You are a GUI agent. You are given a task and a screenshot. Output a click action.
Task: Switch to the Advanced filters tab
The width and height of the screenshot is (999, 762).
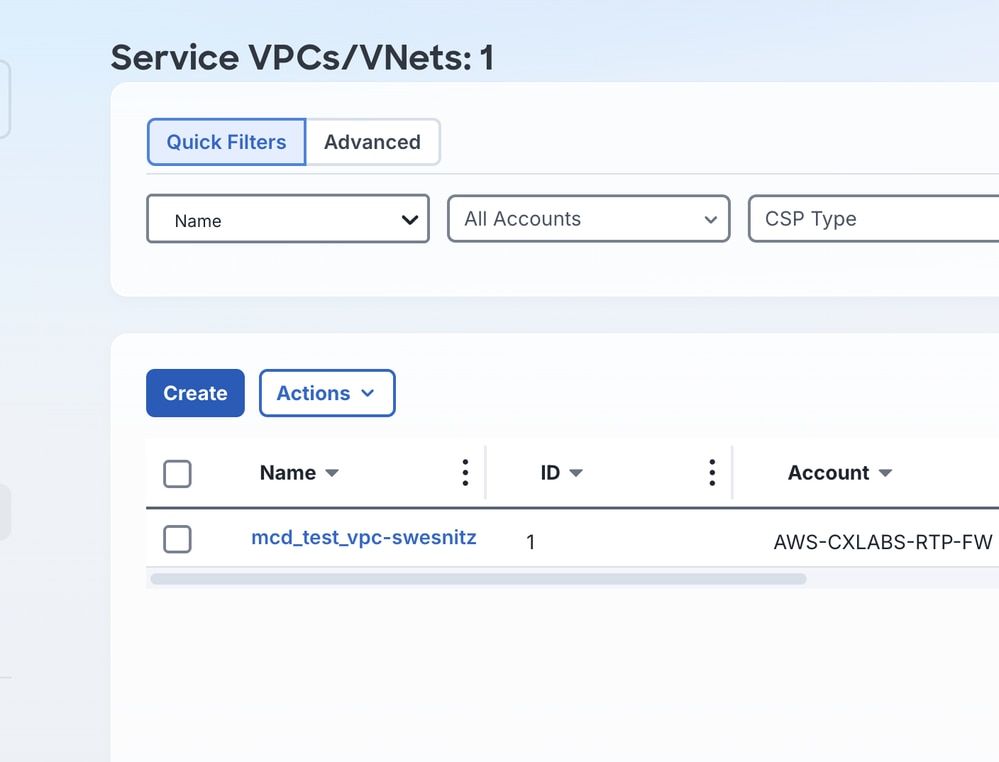373,141
